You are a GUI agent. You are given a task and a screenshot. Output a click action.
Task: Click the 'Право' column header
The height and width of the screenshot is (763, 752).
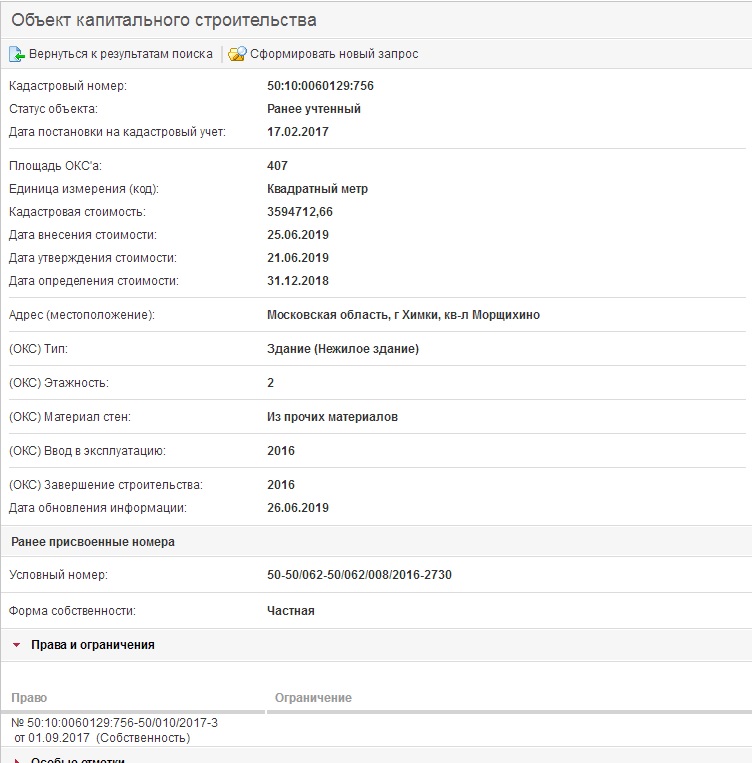(29, 698)
